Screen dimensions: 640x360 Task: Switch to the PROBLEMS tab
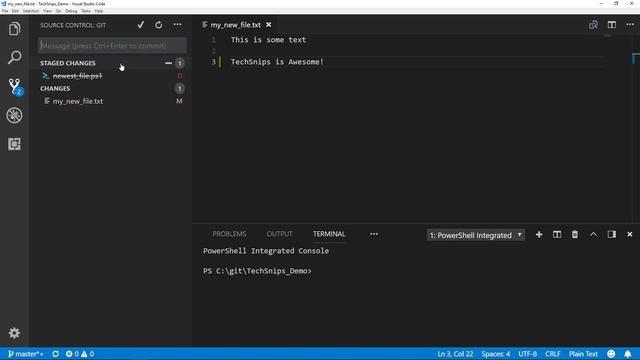229,234
